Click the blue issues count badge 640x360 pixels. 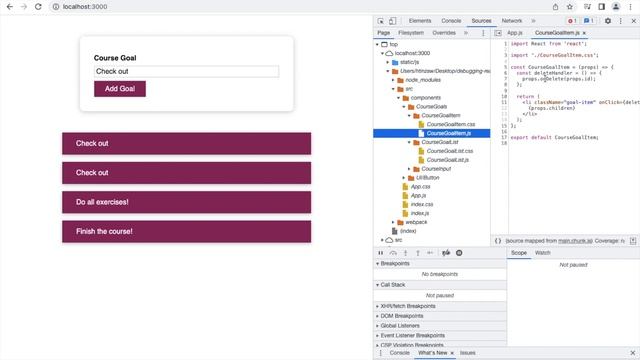click(x=588, y=21)
